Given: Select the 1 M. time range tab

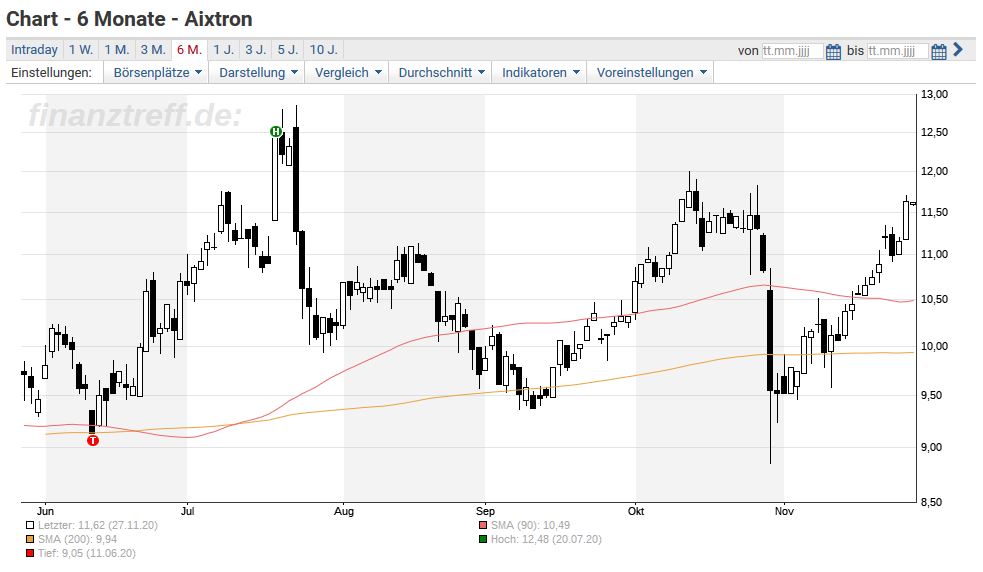Looking at the screenshot, I should coord(117,50).
